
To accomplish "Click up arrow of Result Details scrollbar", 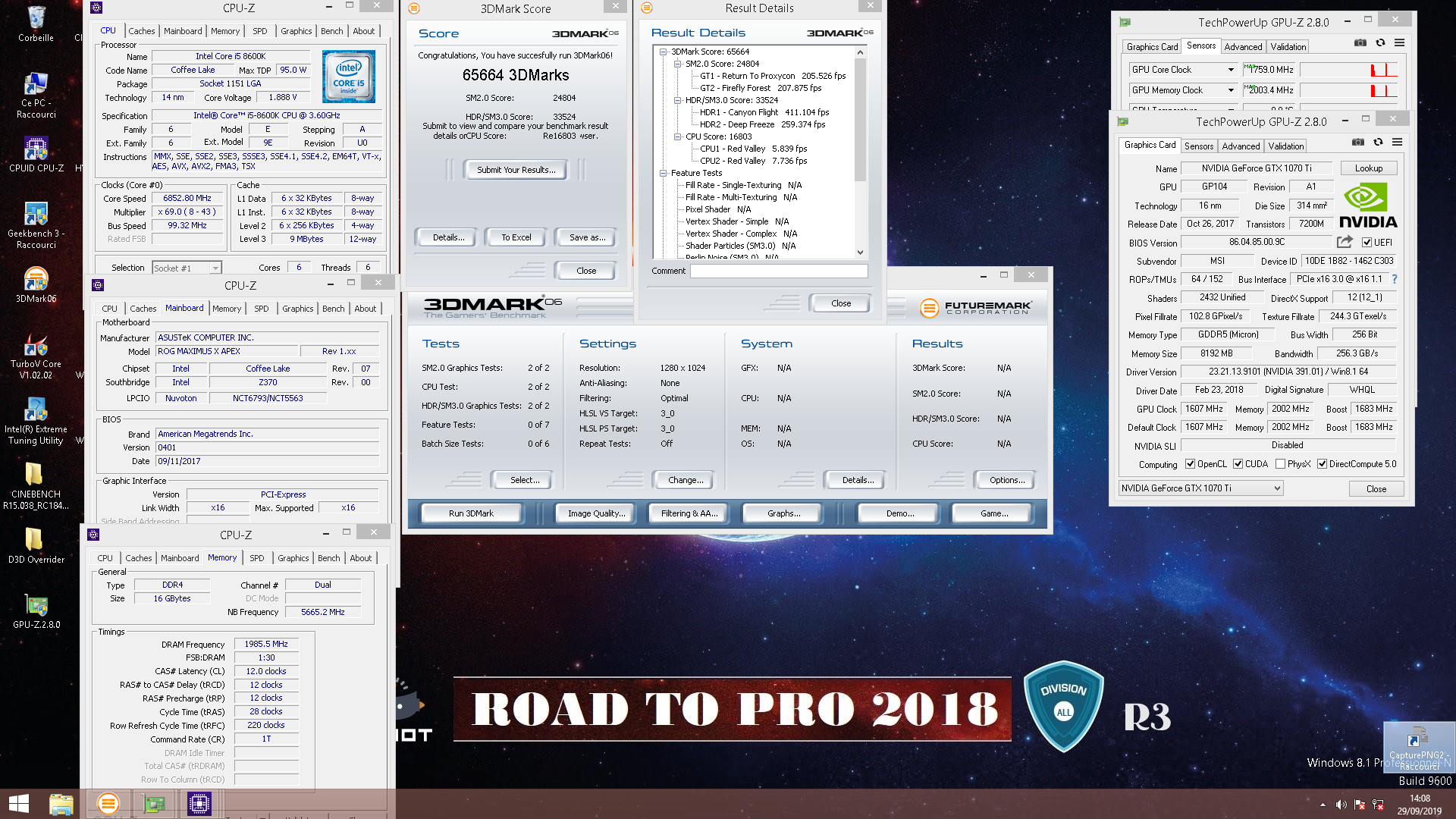I will tap(860, 52).
